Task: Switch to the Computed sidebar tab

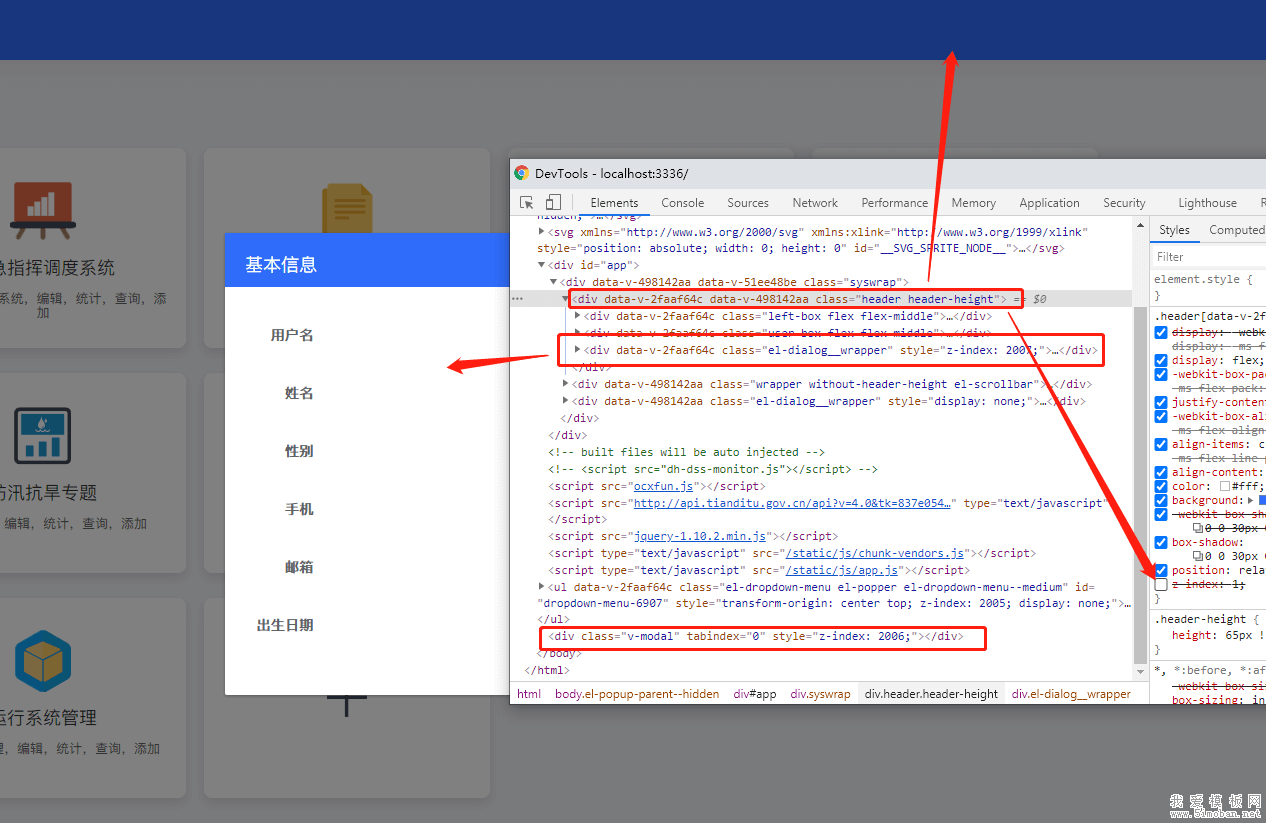Action: click(1236, 230)
